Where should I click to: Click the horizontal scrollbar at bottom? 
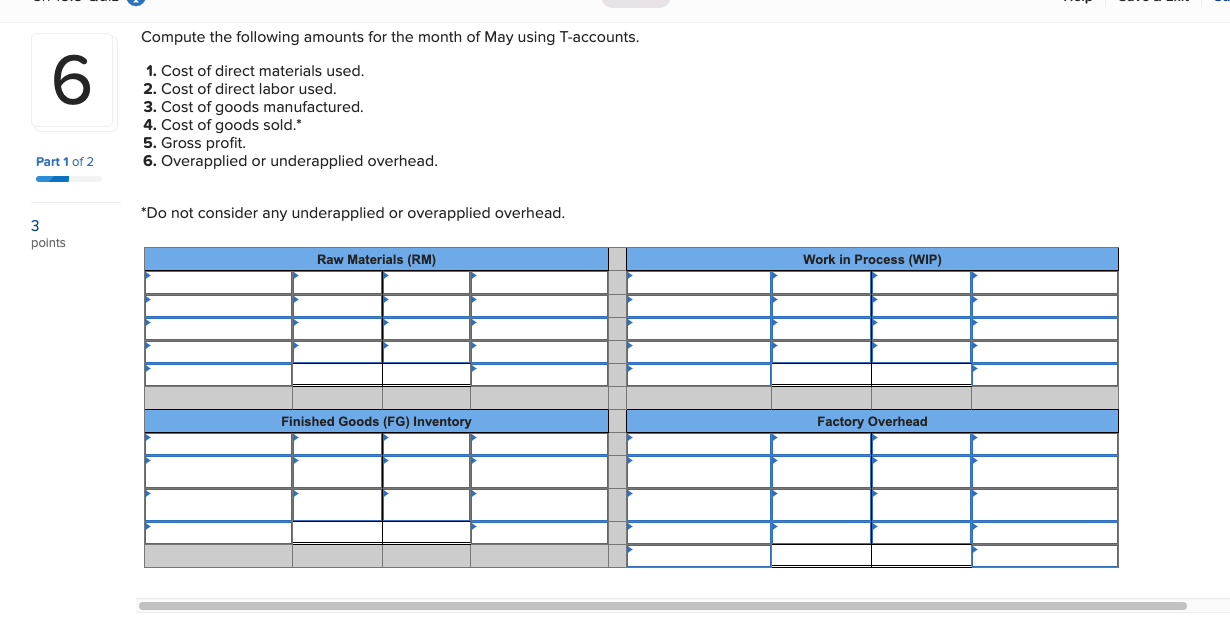[x=662, y=606]
